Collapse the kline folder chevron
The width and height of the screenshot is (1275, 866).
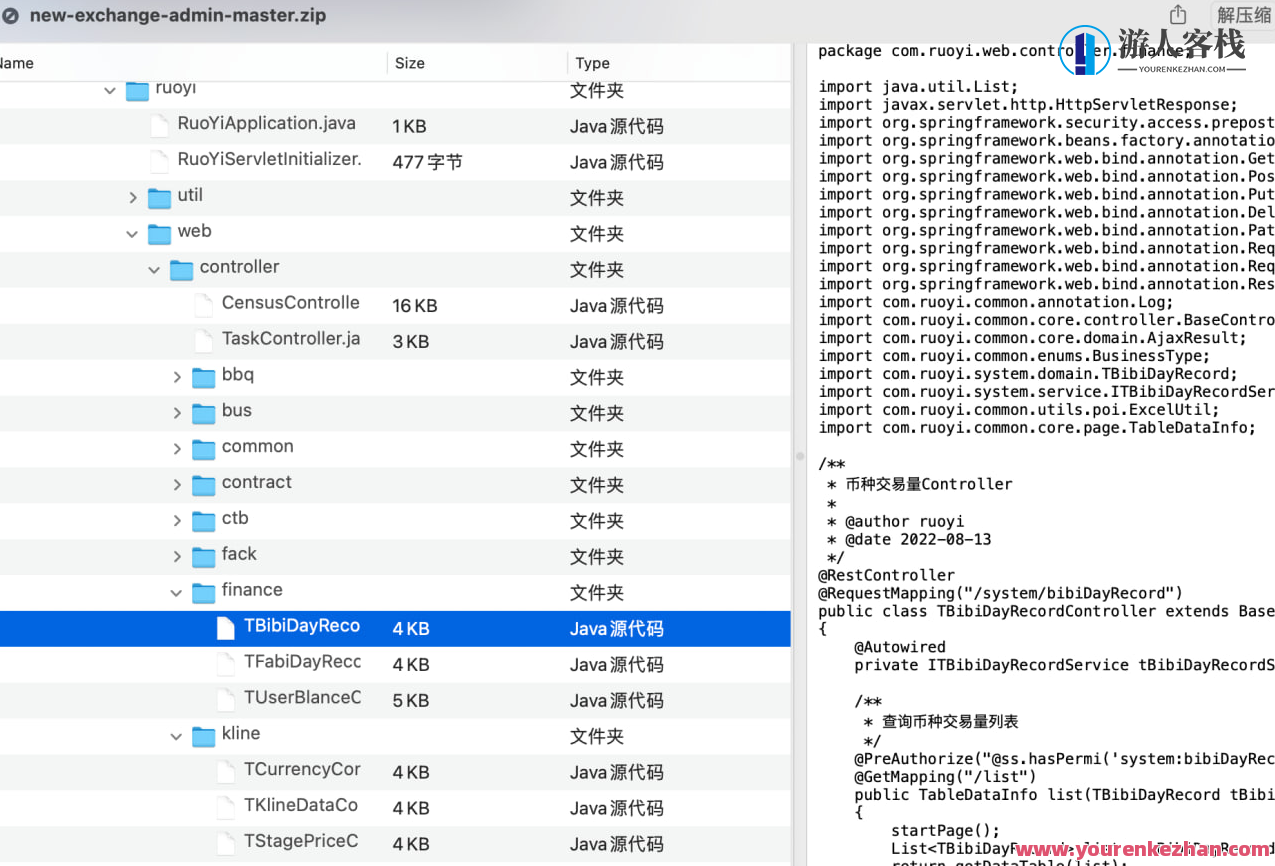(x=176, y=737)
